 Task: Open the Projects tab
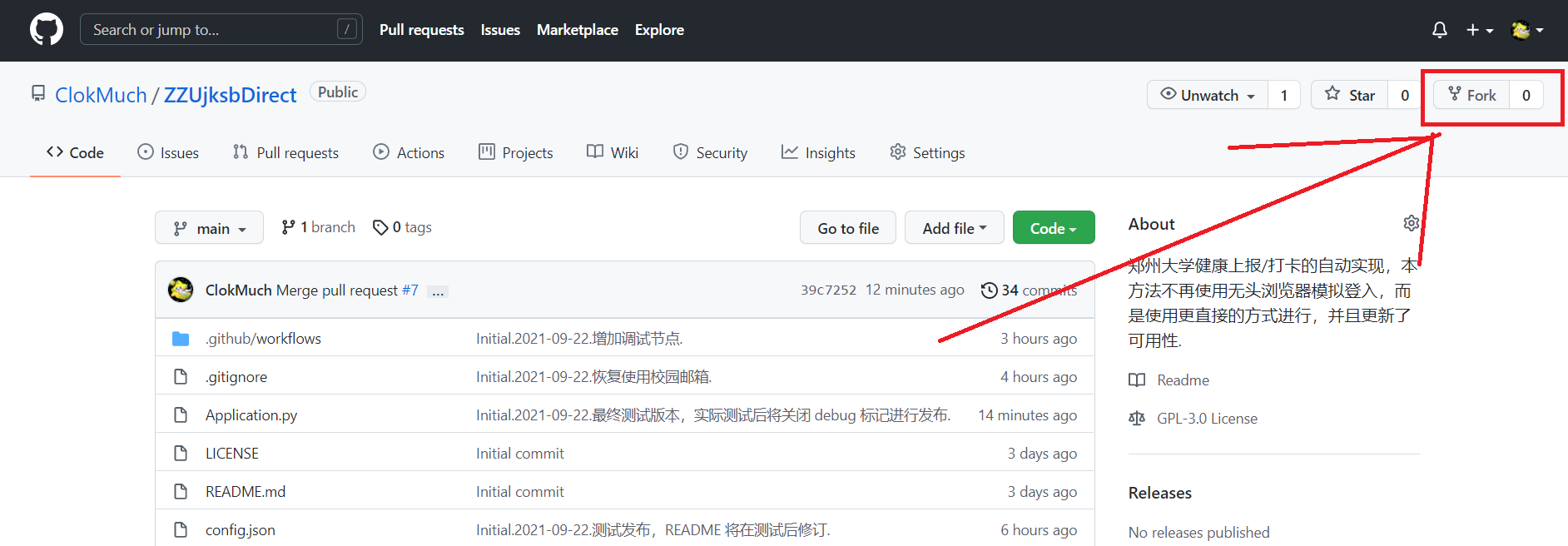click(x=516, y=152)
